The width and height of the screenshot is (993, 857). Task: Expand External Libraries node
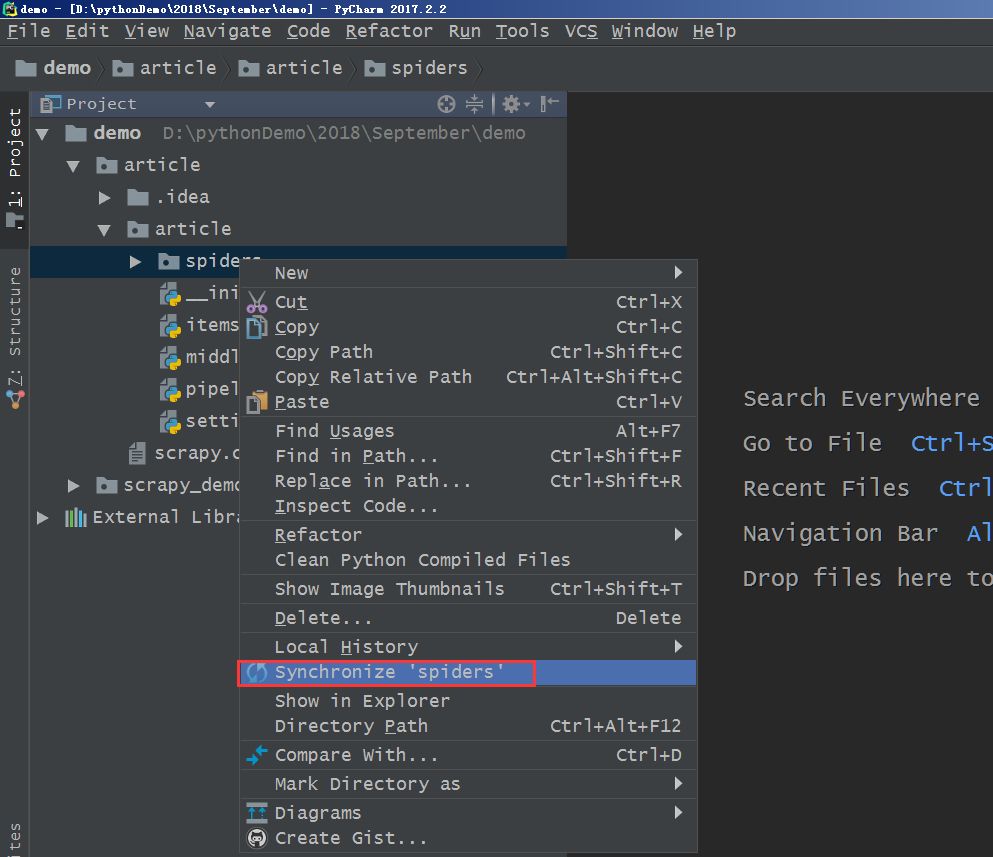tap(42, 517)
